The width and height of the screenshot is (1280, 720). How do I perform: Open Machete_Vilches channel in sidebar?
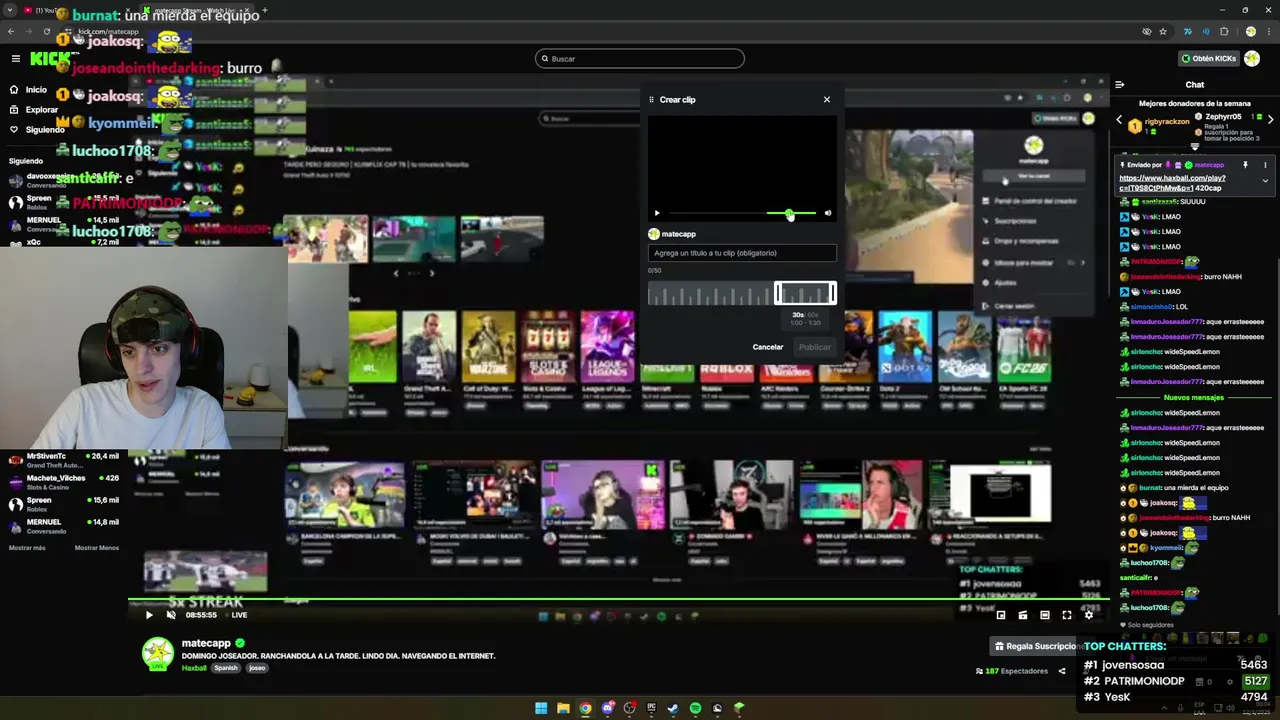tap(62, 482)
